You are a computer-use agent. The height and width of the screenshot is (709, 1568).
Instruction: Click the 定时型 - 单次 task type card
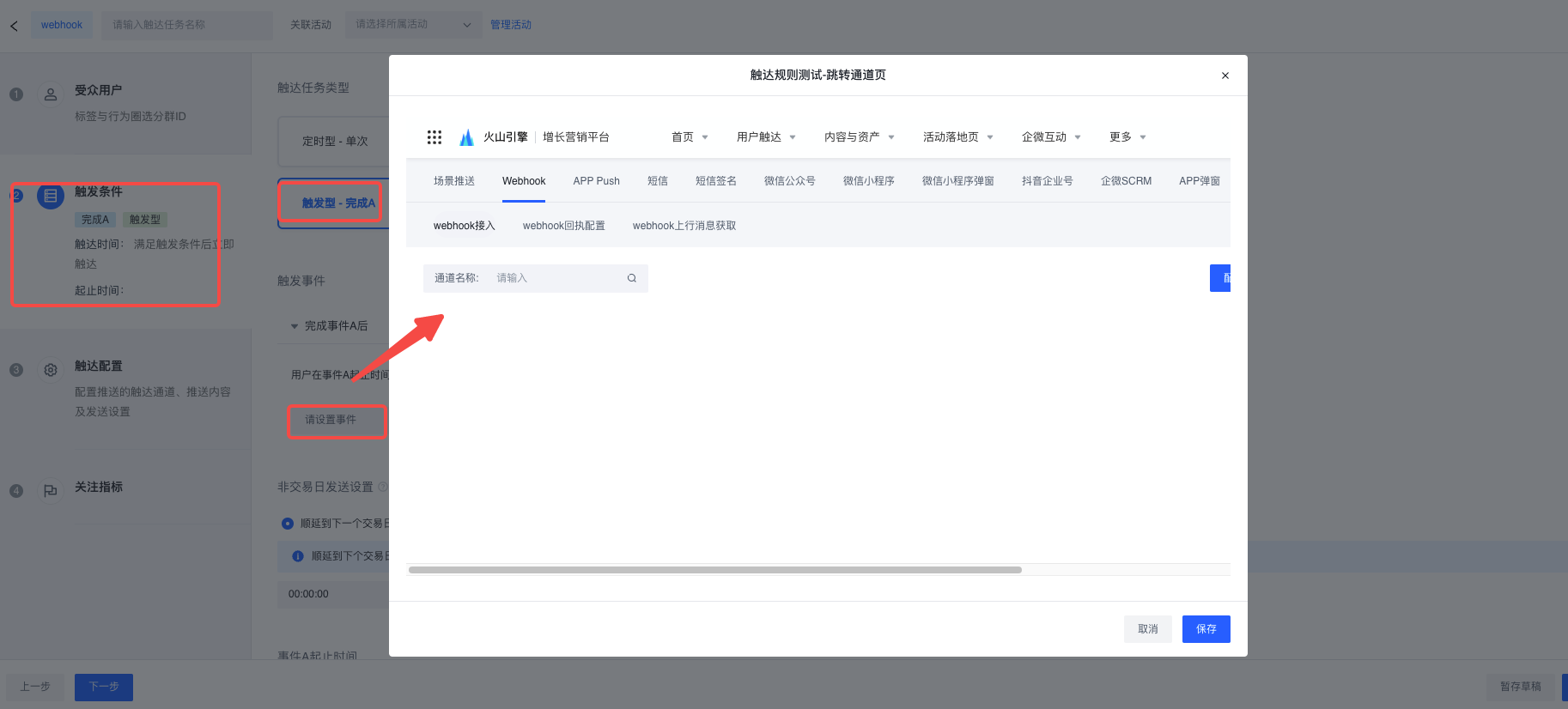(334, 142)
